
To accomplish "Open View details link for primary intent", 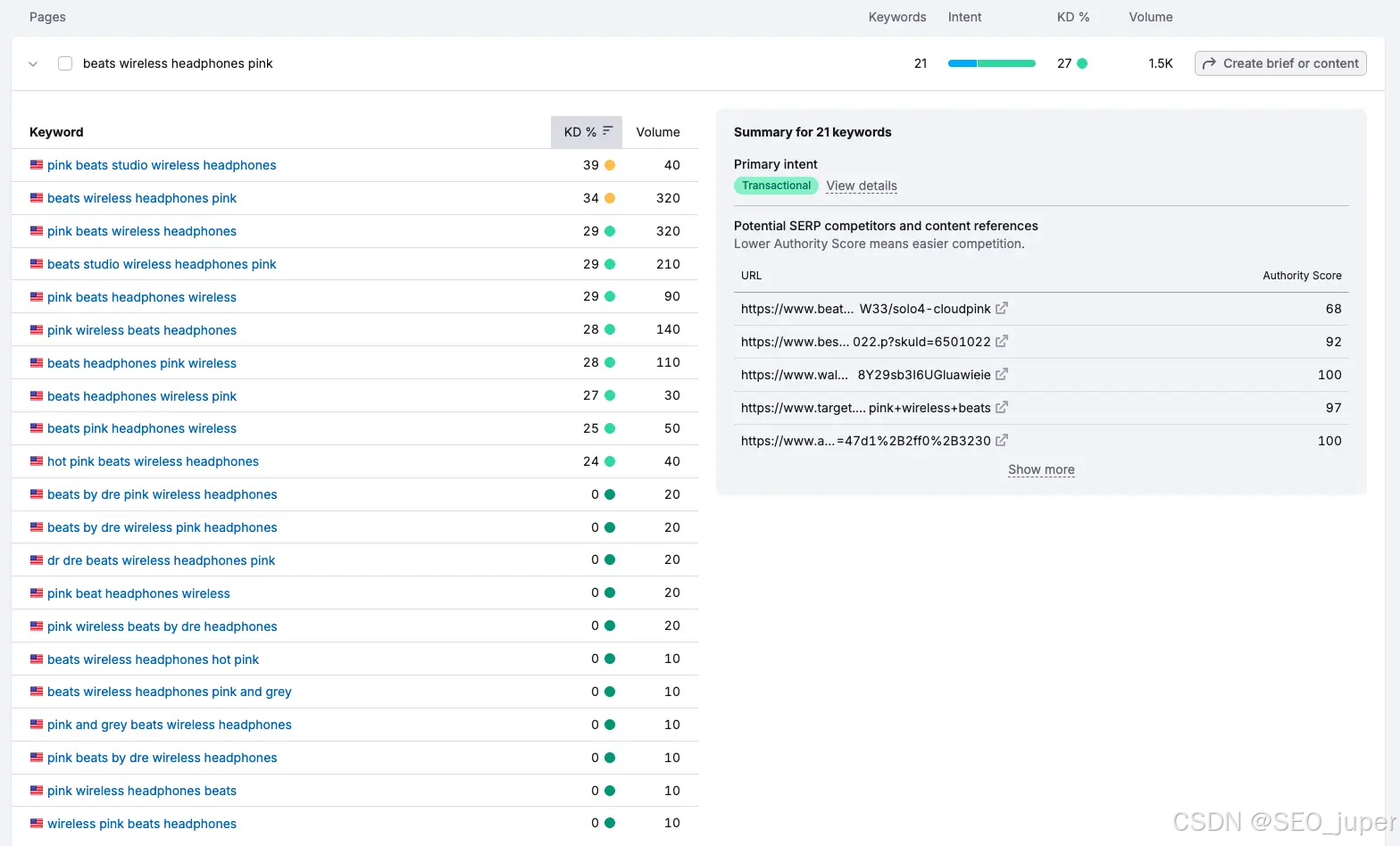I will click(862, 186).
